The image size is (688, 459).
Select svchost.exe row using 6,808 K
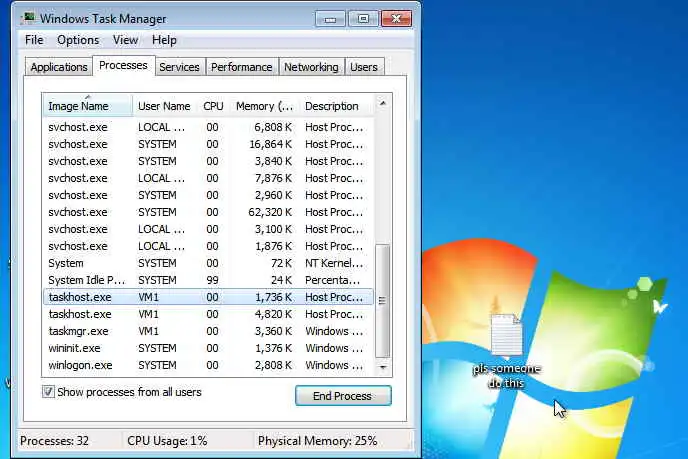point(208,127)
